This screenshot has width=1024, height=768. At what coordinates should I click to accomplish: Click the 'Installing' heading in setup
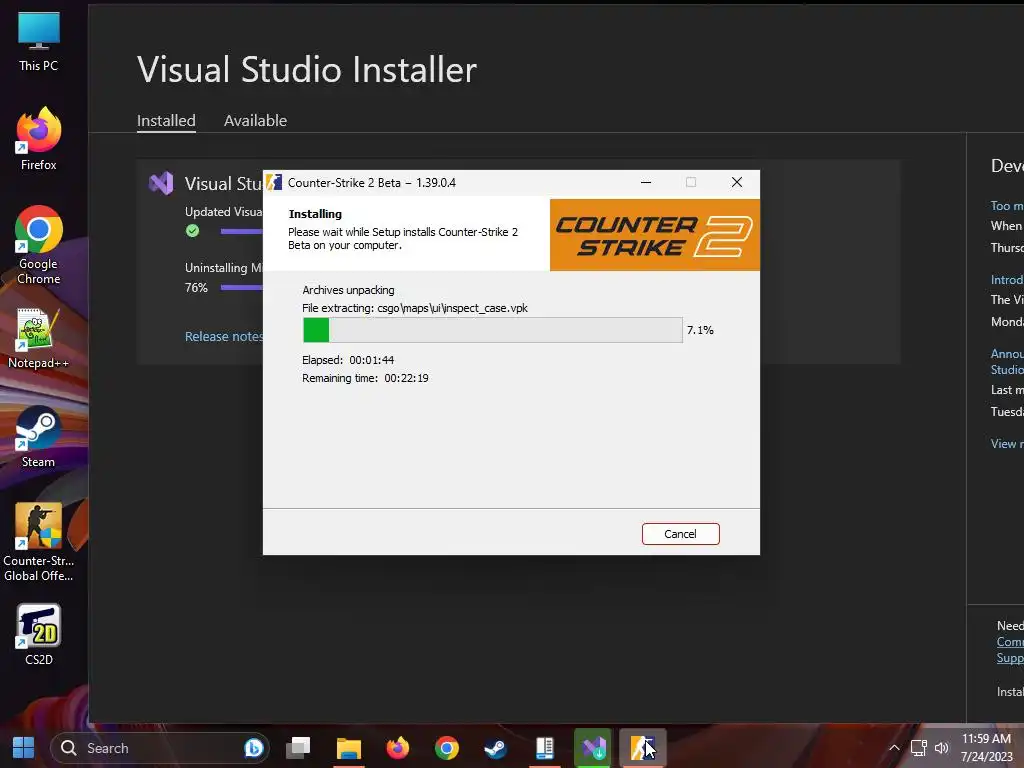click(315, 214)
